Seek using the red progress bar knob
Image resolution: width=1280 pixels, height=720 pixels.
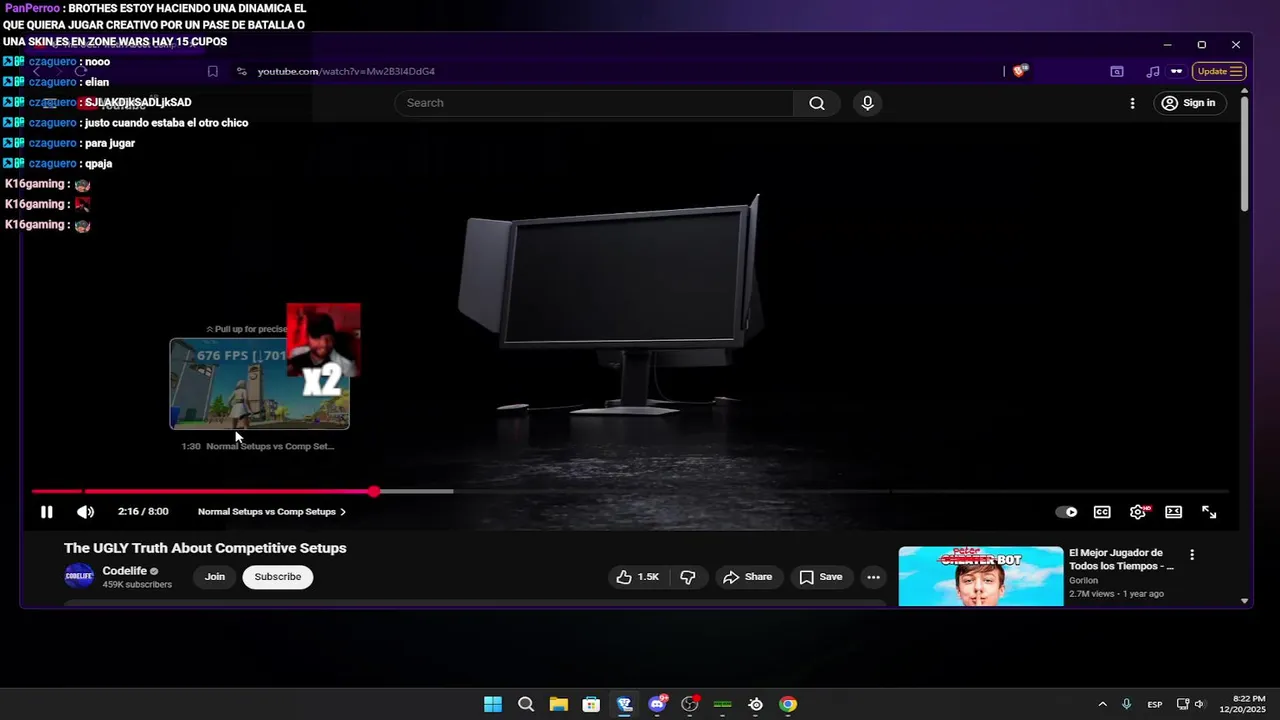pyautogui.click(x=374, y=491)
